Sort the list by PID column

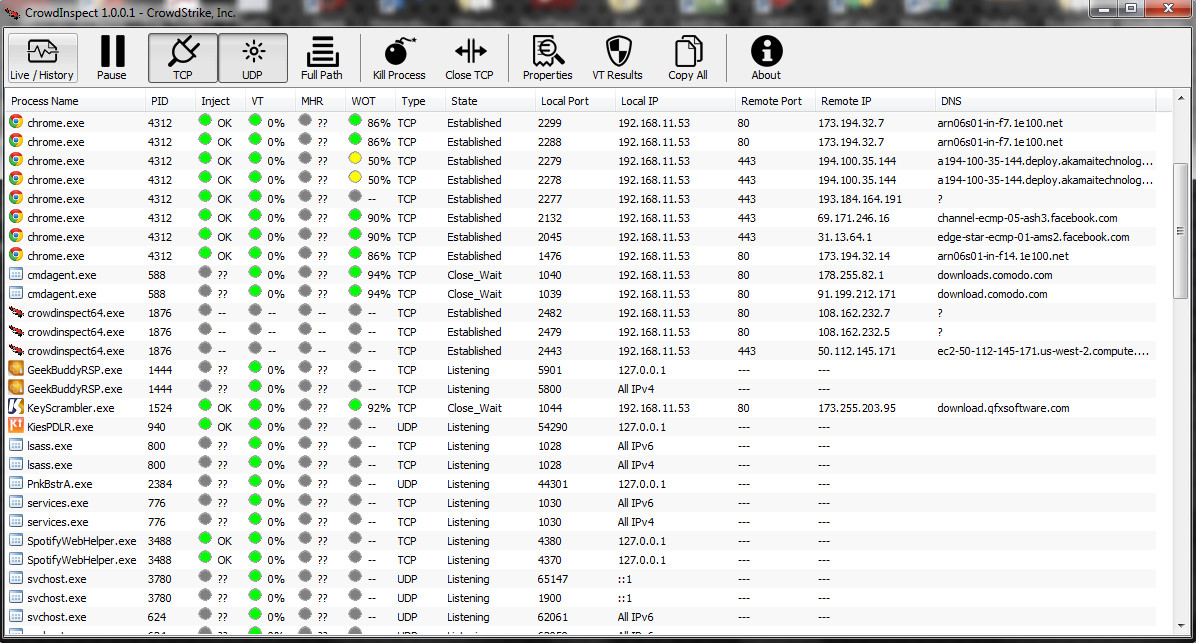169,101
